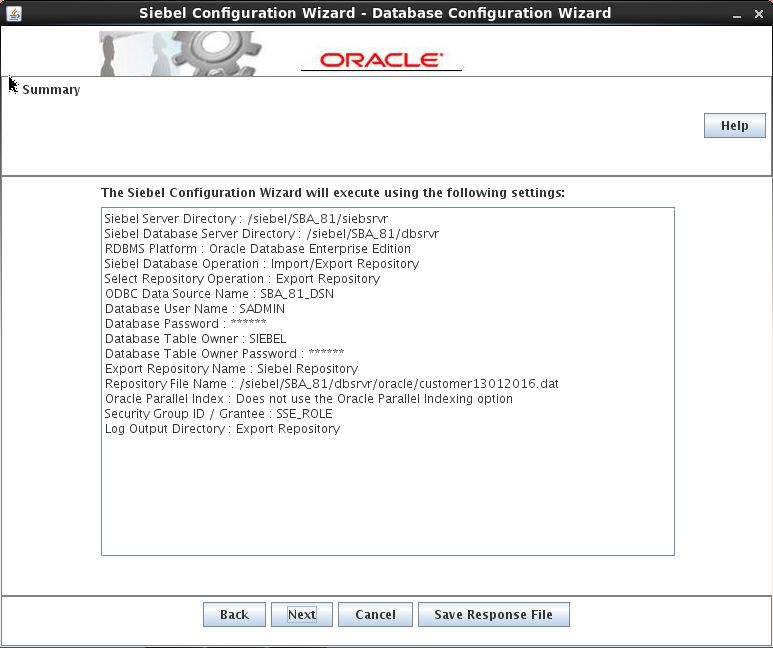Click the gear banner image
773x648 pixels.
point(180,53)
